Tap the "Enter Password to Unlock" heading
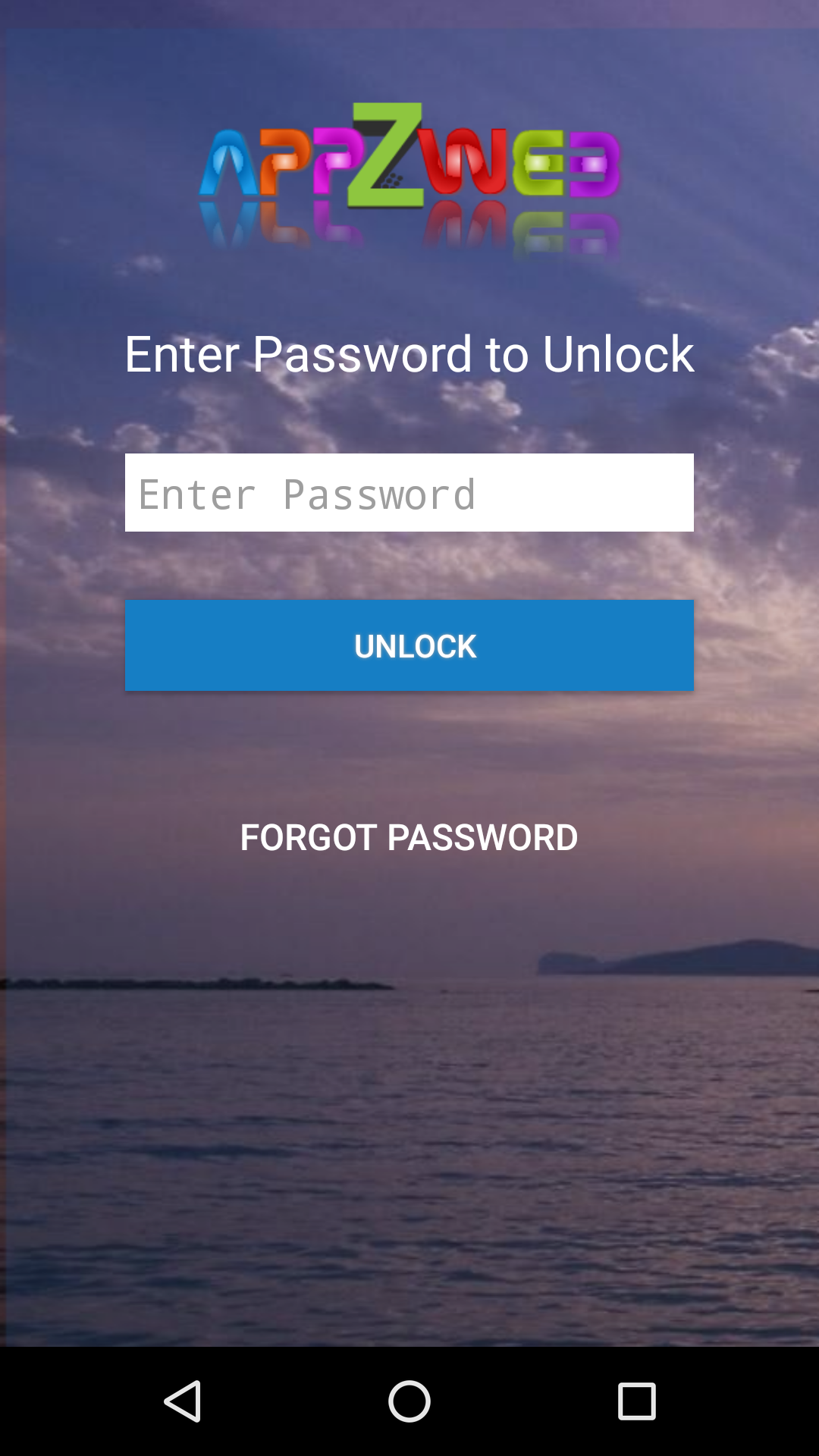Screen dimensions: 819x1456 point(409,354)
